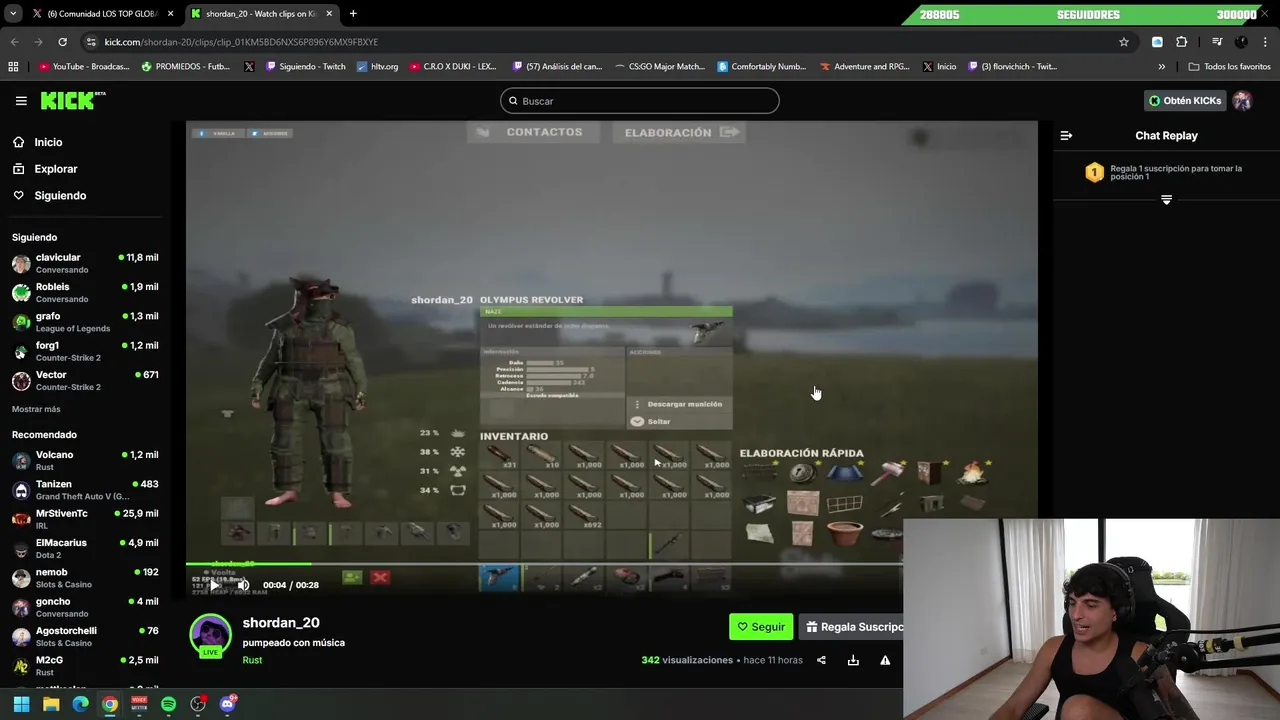Open Vector Counter-Strike 2 channel
The width and height of the screenshot is (1280, 720).
coord(85,380)
